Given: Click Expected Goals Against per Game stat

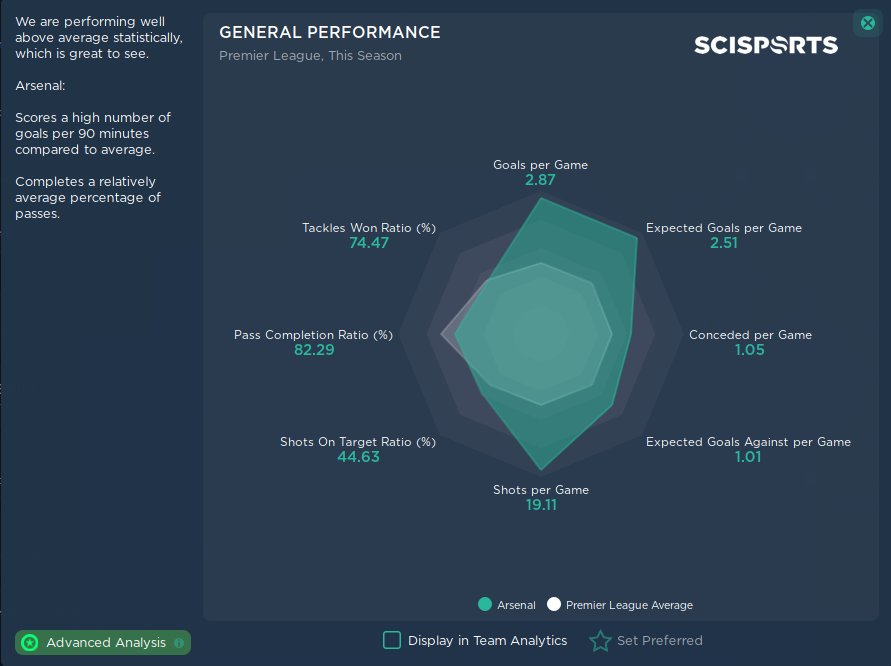Looking at the screenshot, I should [x=748, y=449].
